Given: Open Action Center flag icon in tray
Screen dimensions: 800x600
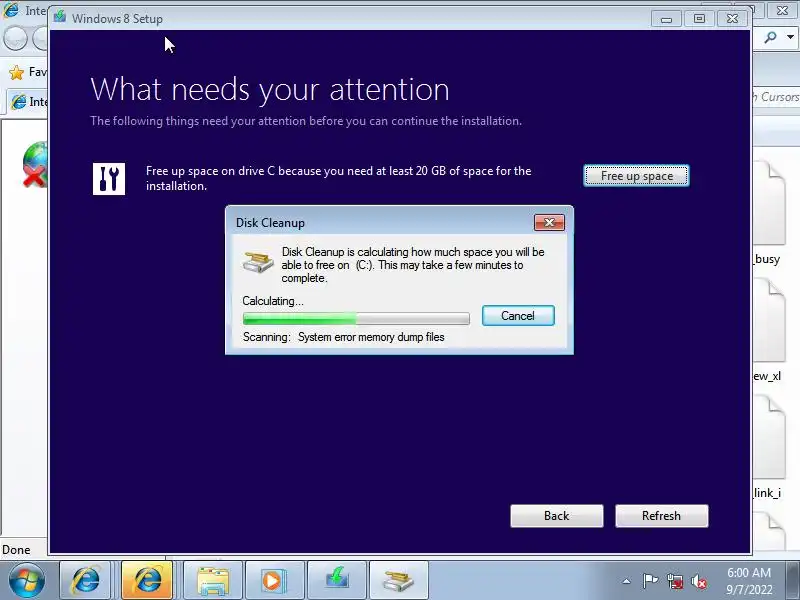Looking at the screenshot, I should point(650,581).
